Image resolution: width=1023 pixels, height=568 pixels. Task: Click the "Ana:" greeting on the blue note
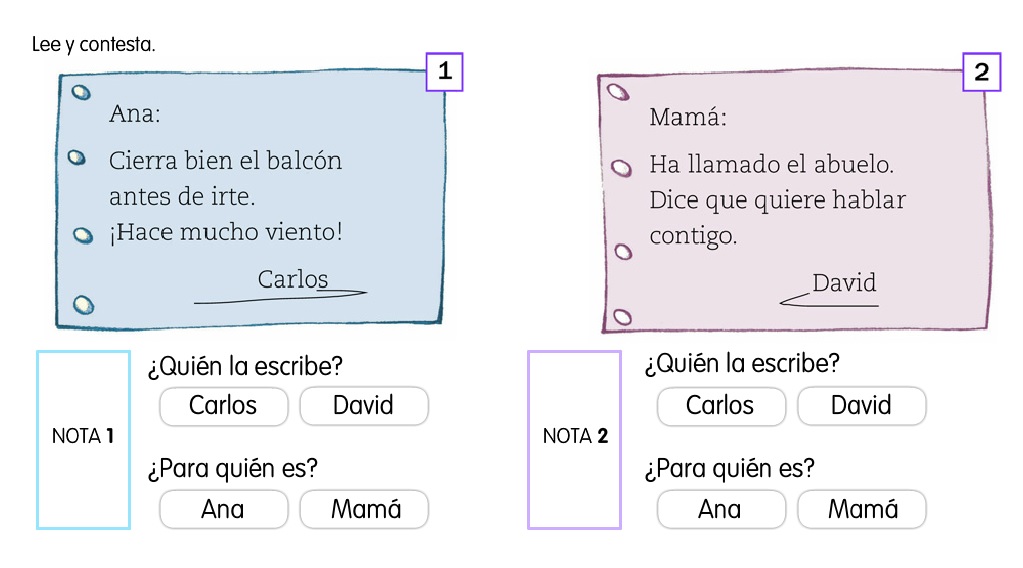tap(134, 114)
